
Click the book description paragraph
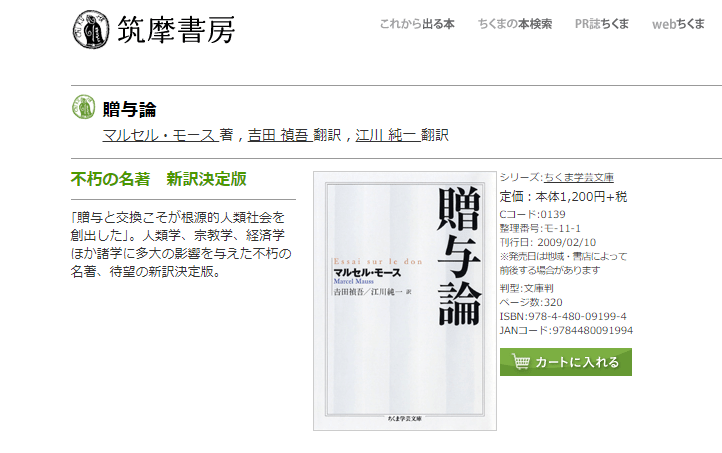coord(181,244)
